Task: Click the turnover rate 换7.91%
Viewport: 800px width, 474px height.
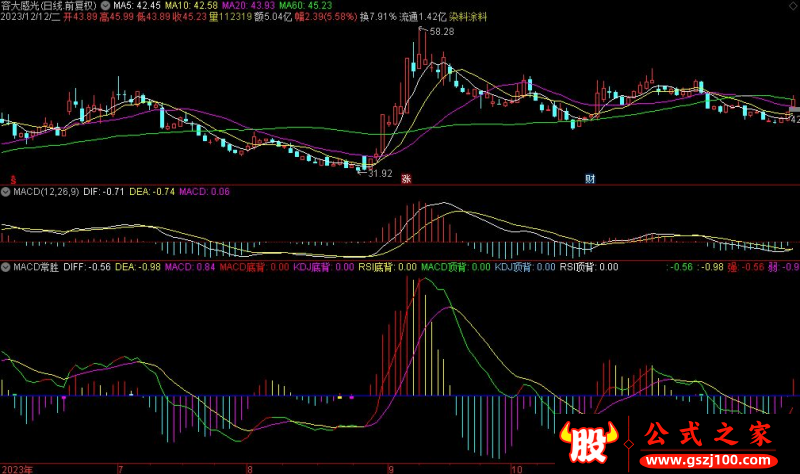Action: coord(378,17)
